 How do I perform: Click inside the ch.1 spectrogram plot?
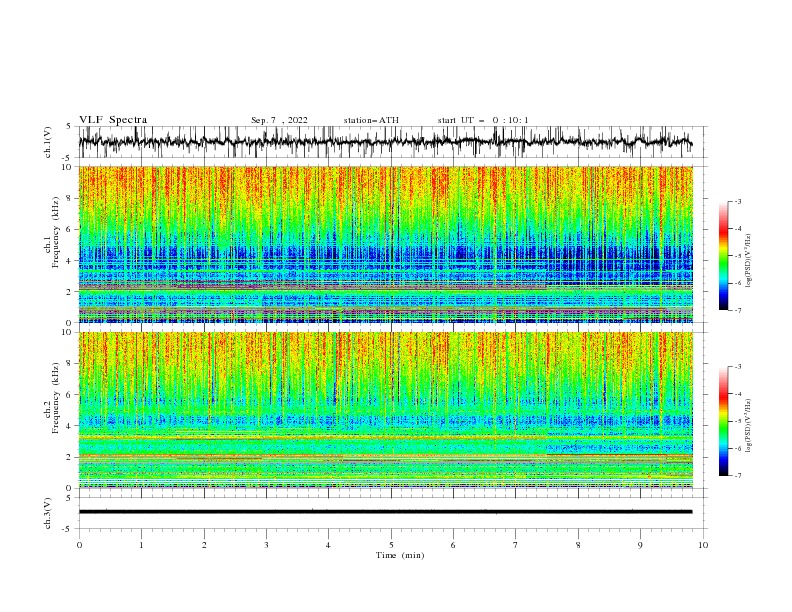pos(386,244)
